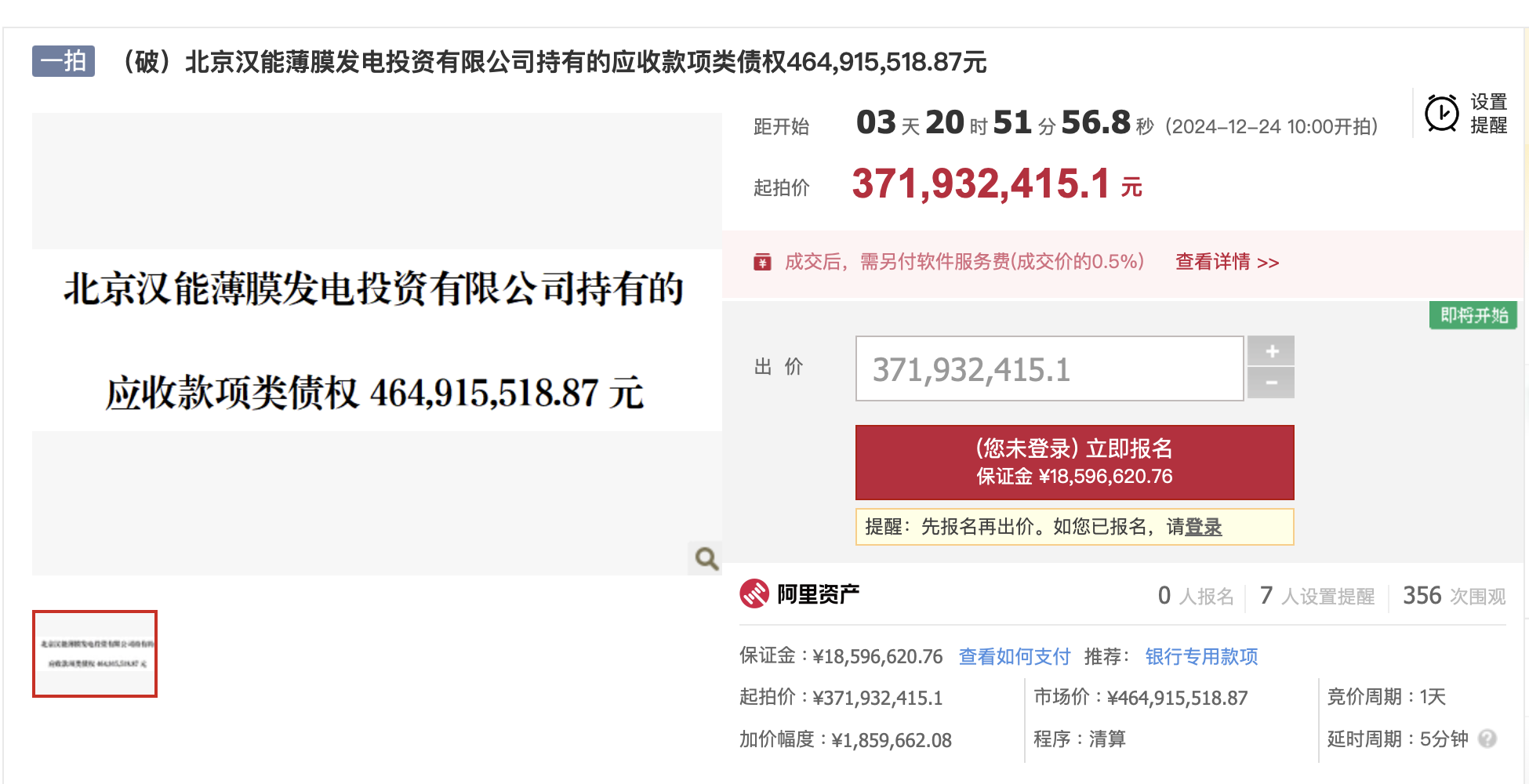Increase bid with plus button
The height and width of the screenshot is (784, 1529).
pos(1271,351)
